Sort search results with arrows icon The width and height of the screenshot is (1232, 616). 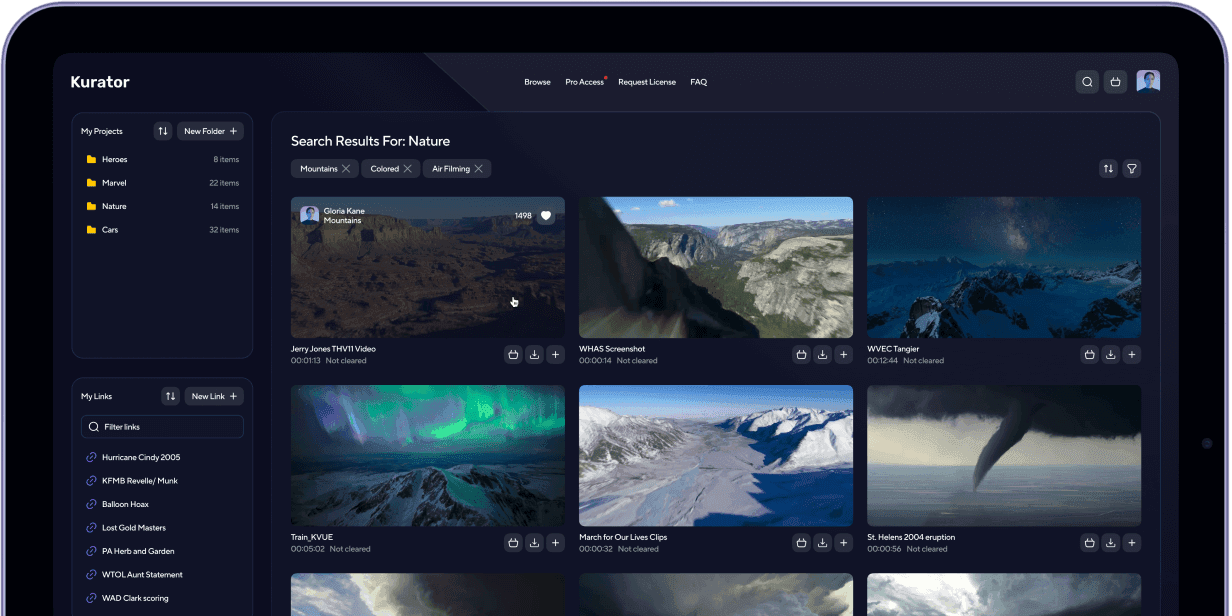(1108, 169)
